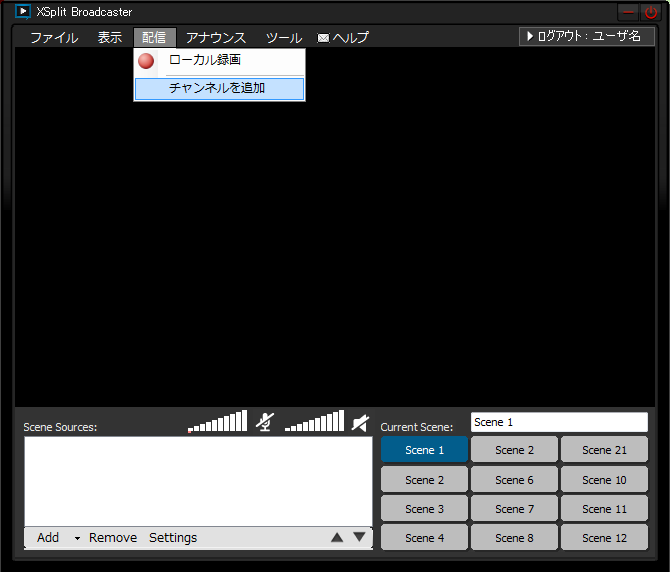Mute the speaker with the speaker icon

point(360,423)
